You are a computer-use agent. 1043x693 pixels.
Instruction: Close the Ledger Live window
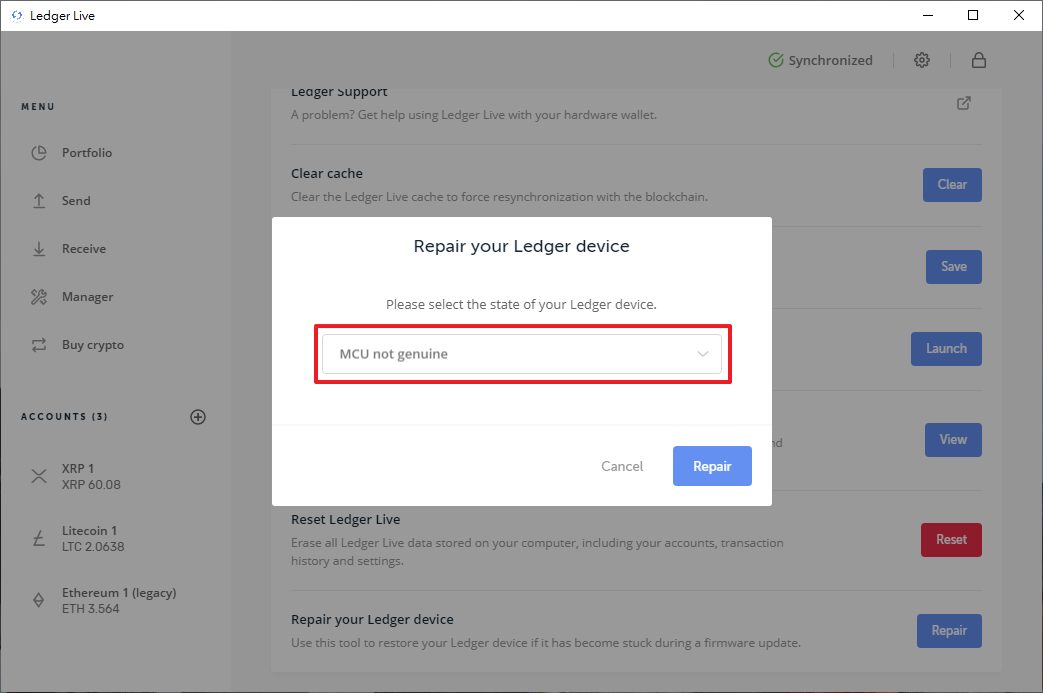pos(1018,15)
